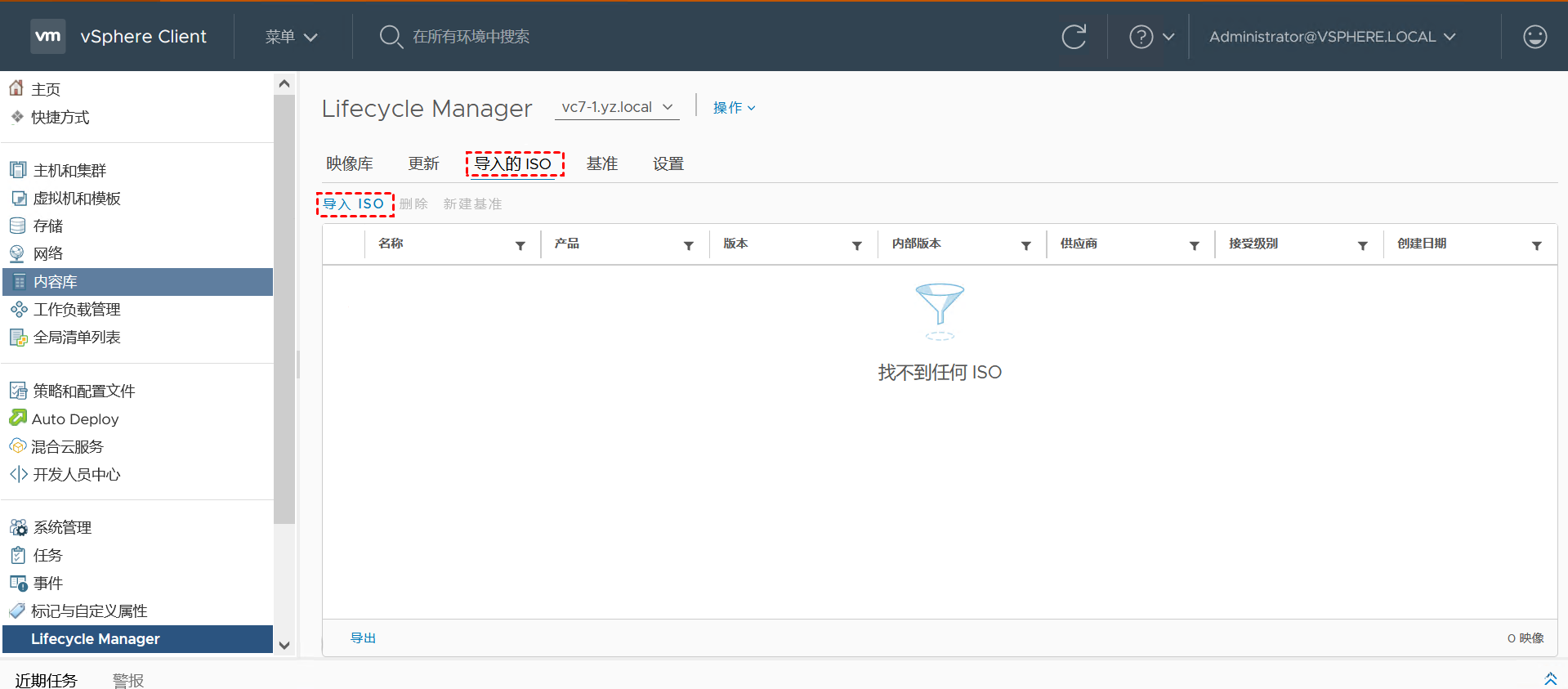This screenshot has width=1568, height=689.
Task: Click the vendor column filter icon
Action: coord(1194,245)
